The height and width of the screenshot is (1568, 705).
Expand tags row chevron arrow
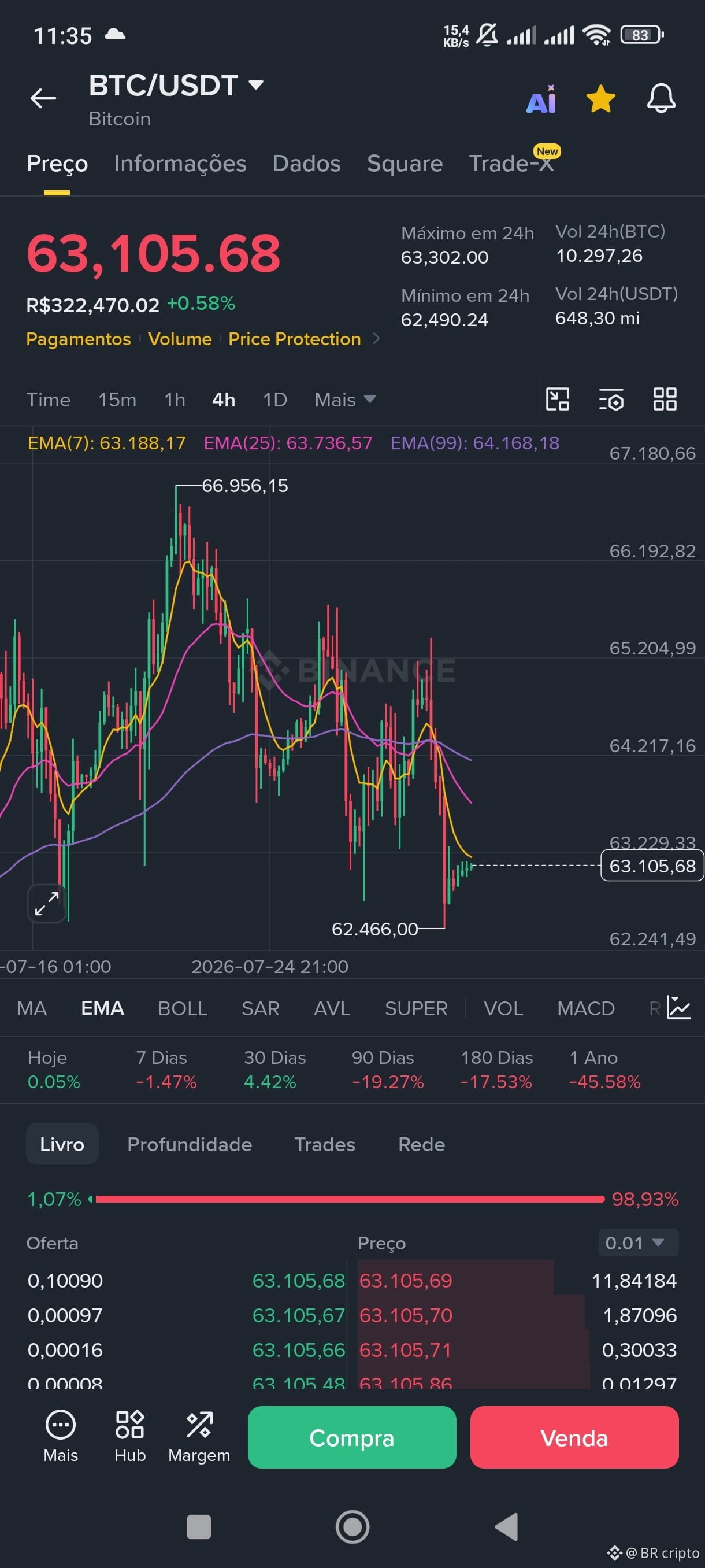[x=377, y=338]
